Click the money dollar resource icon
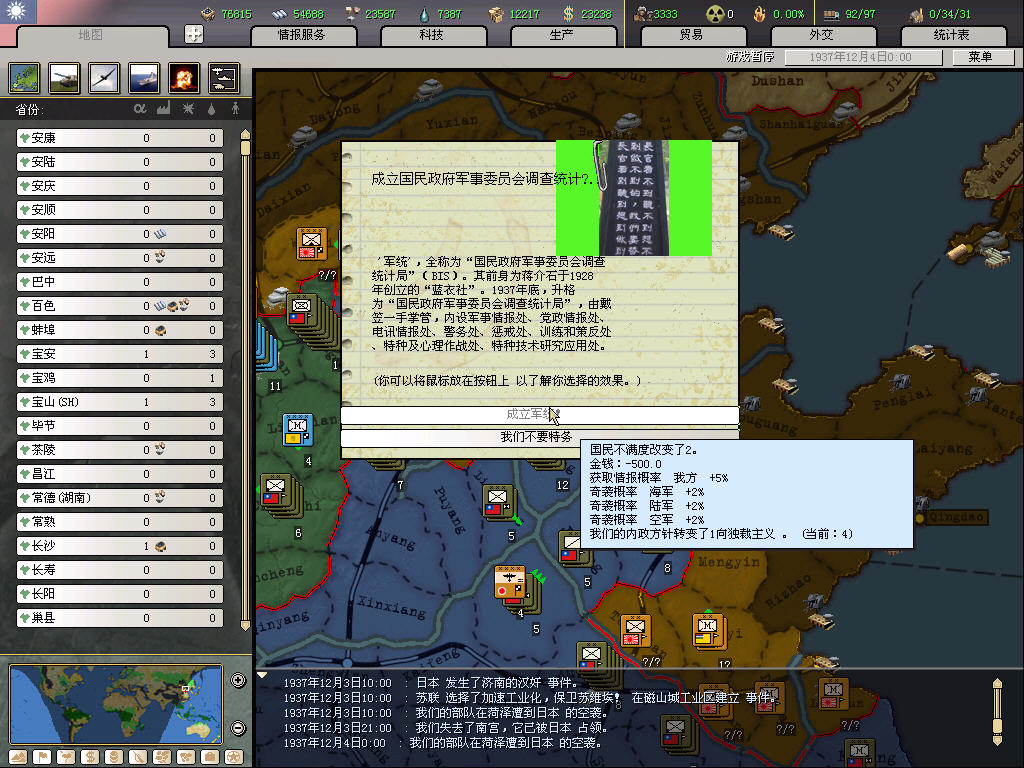The image size is (1024, 768). pos(569,14)
